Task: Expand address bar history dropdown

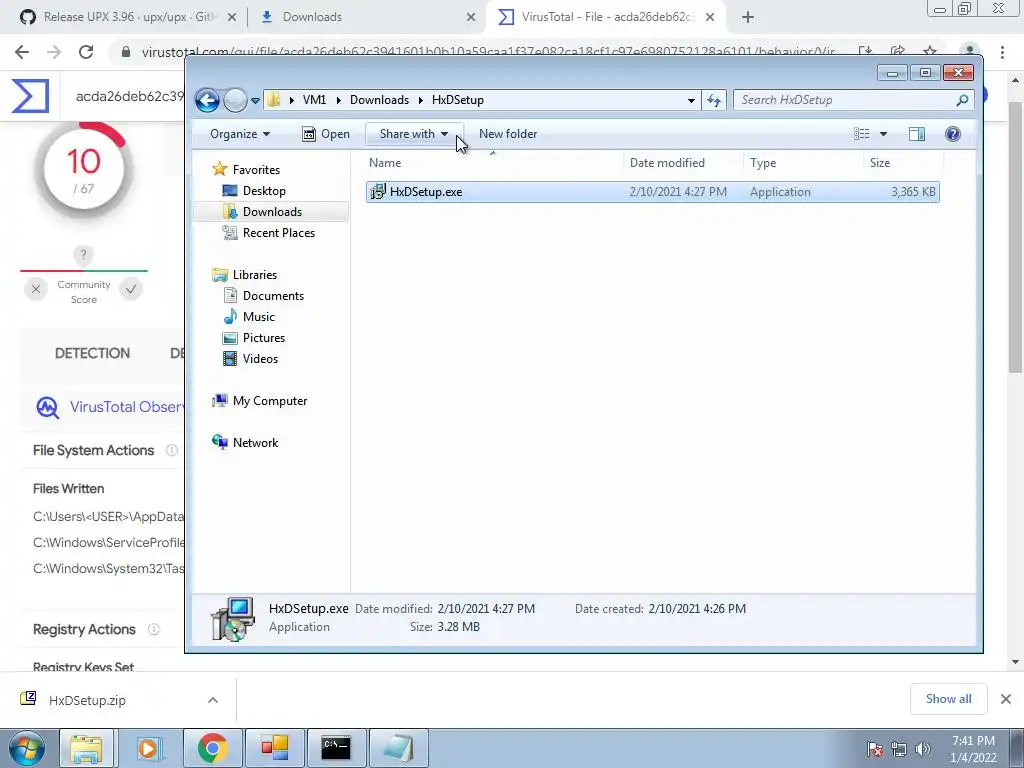Action: [691, 101]
